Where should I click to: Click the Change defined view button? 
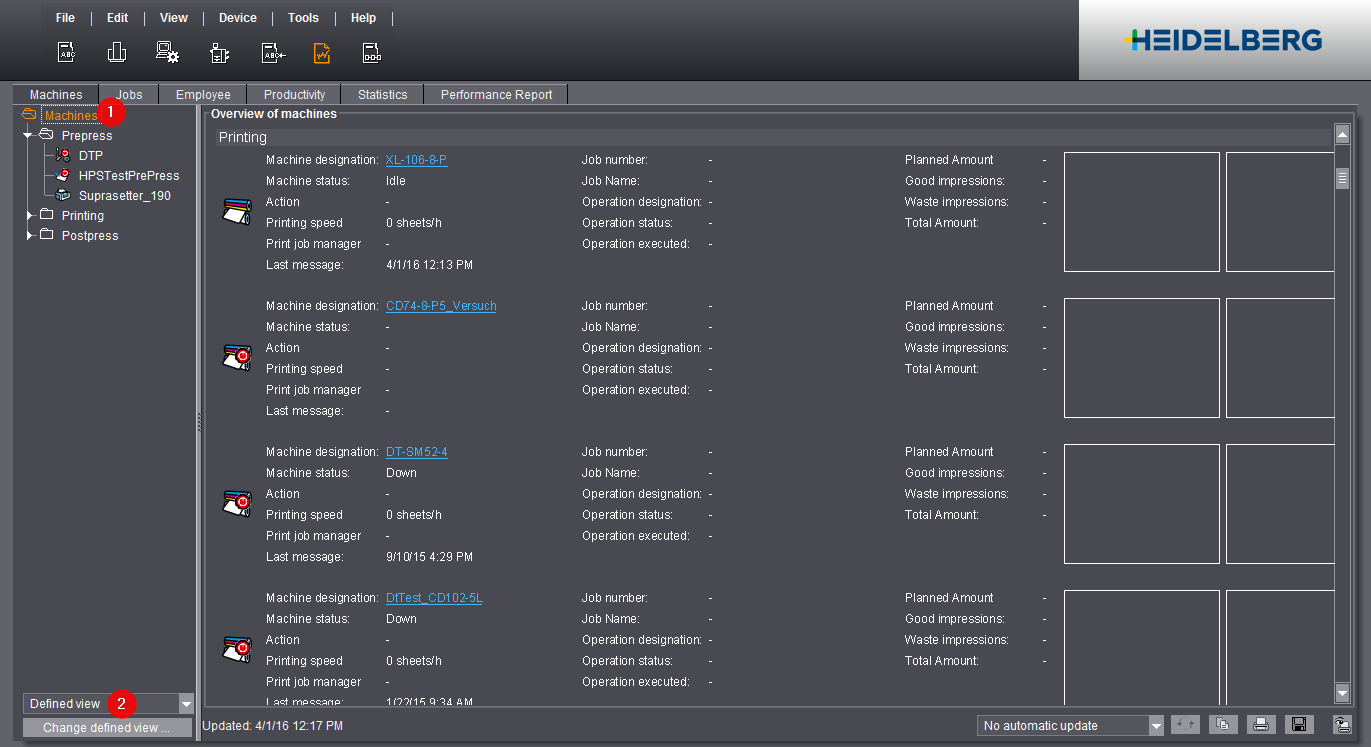click(107, 728)
